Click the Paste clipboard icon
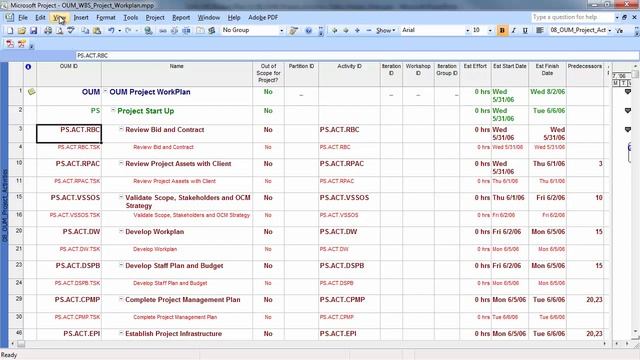Screen dimensions: 640x360 tap(97, 31)
